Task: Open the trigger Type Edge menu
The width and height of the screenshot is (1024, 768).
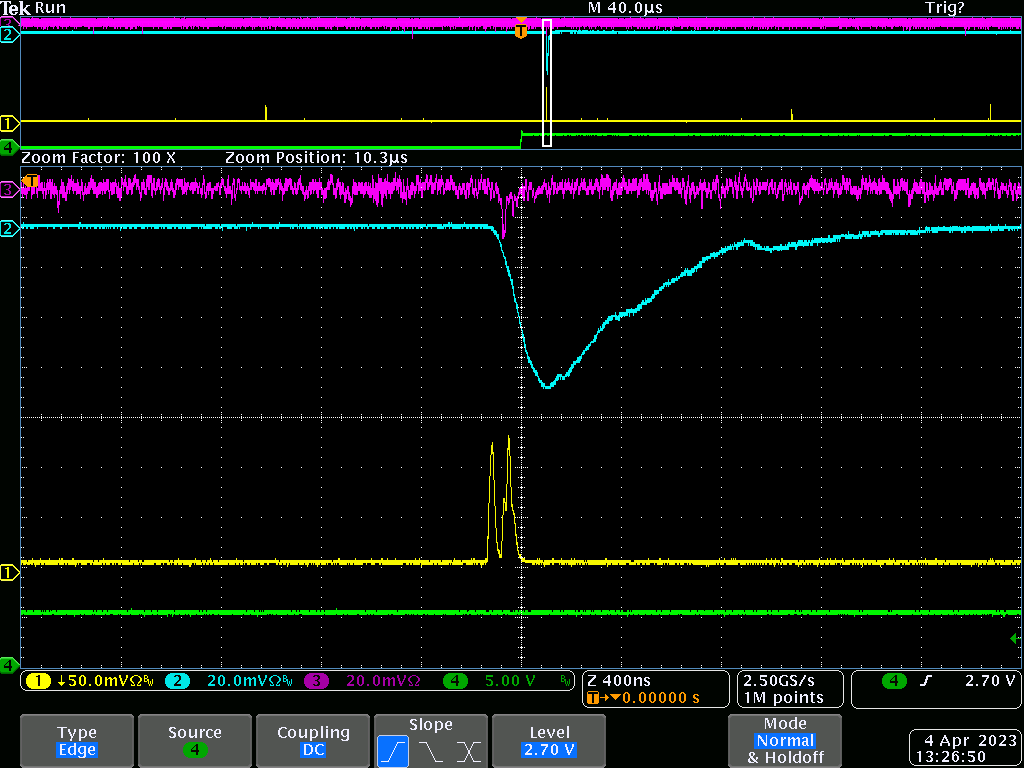Action: (77, 741)
